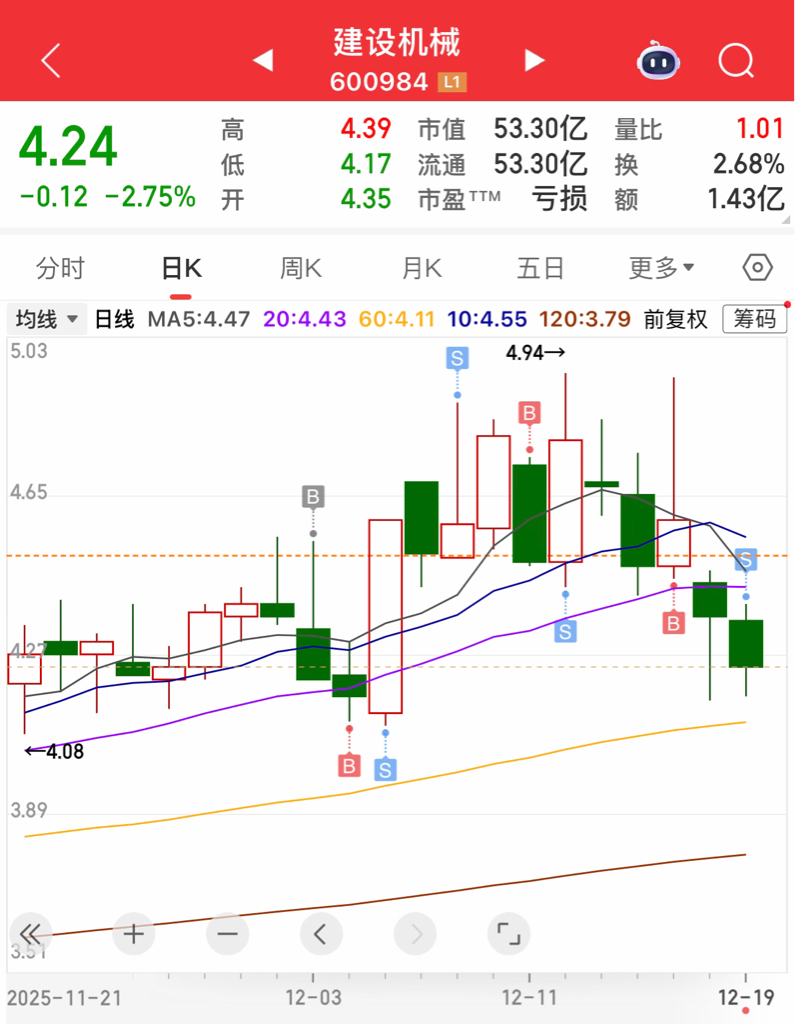
Task: Tap the MA5:4.47 indicator value
Action: 199,319
